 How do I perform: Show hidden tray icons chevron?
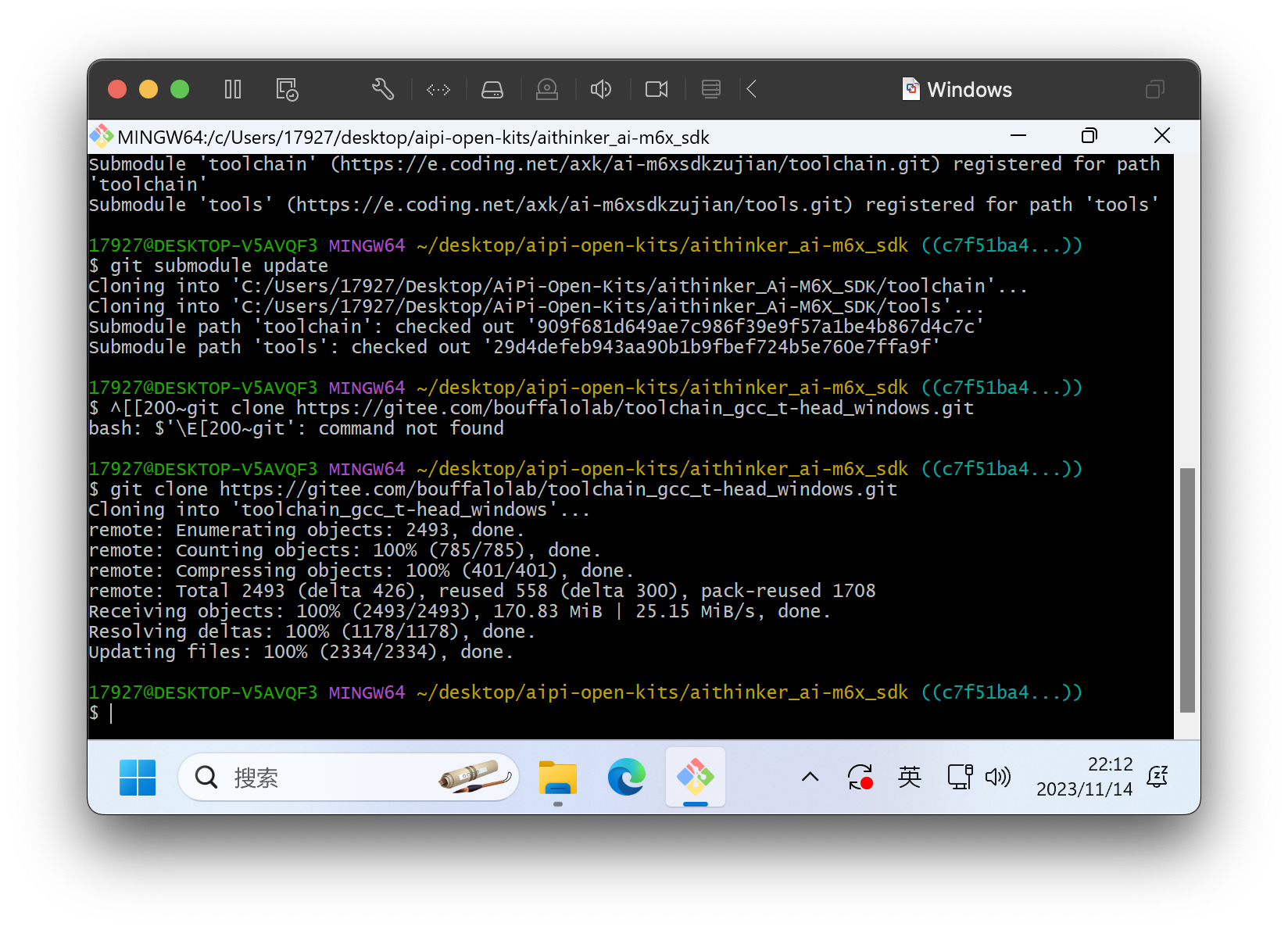tap(810, 777)
